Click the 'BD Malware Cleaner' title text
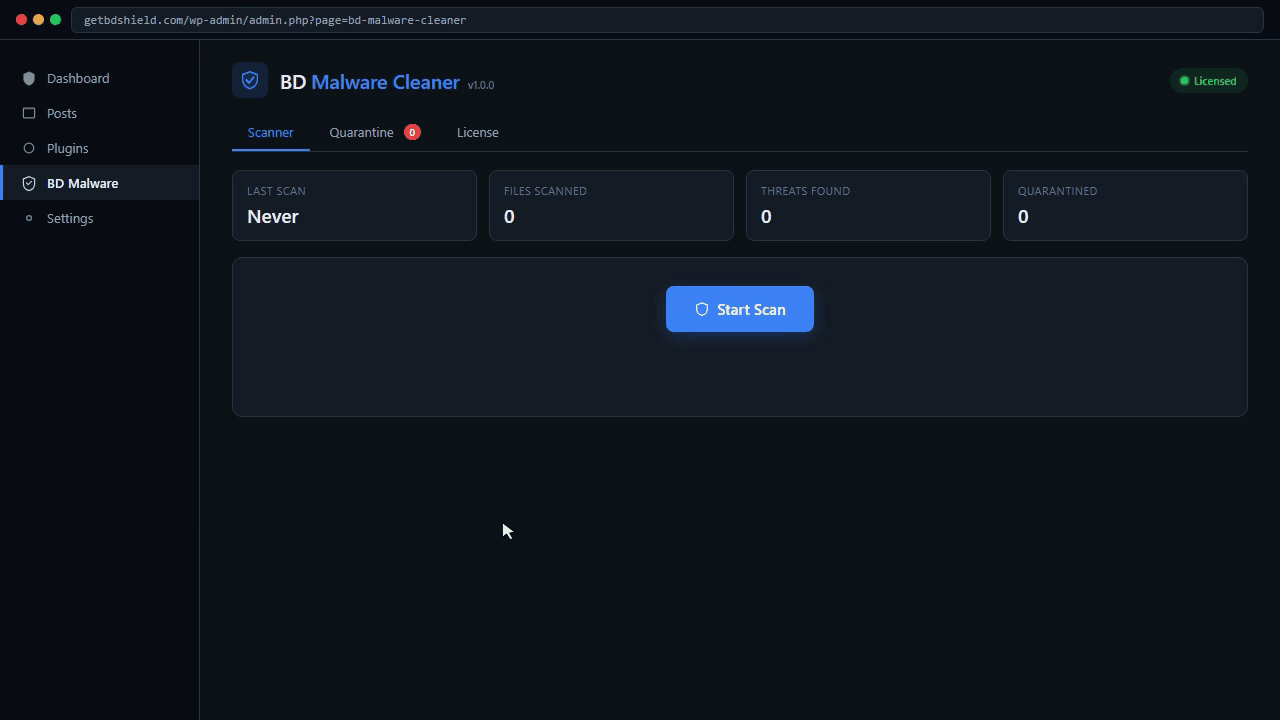The height and width of the screenshot is (720, 1280). point(370,82)
